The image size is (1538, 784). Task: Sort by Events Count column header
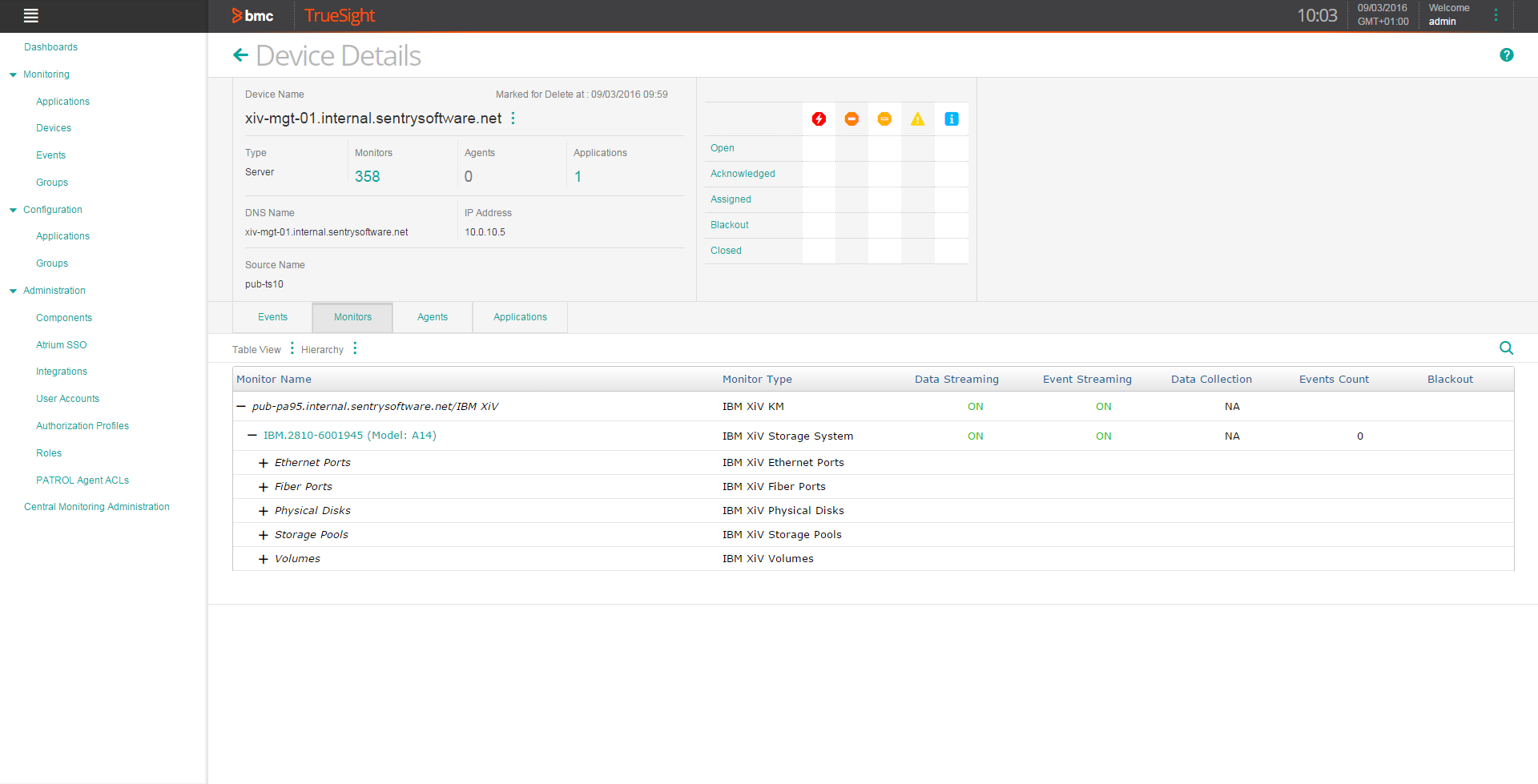pyautogui.click(x=1334, y=380)
